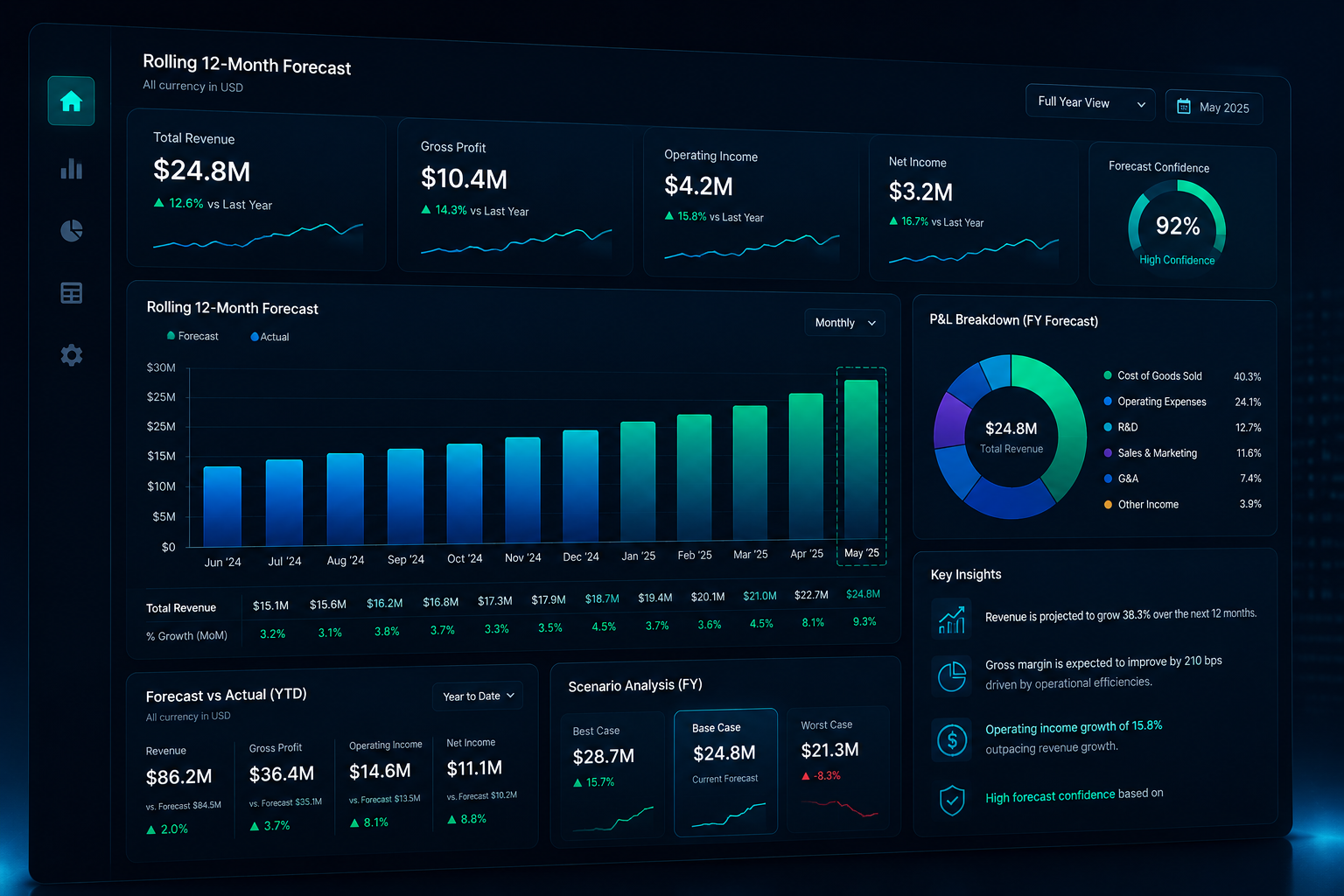Click the gross margin pie insight icon

[951, 675]
